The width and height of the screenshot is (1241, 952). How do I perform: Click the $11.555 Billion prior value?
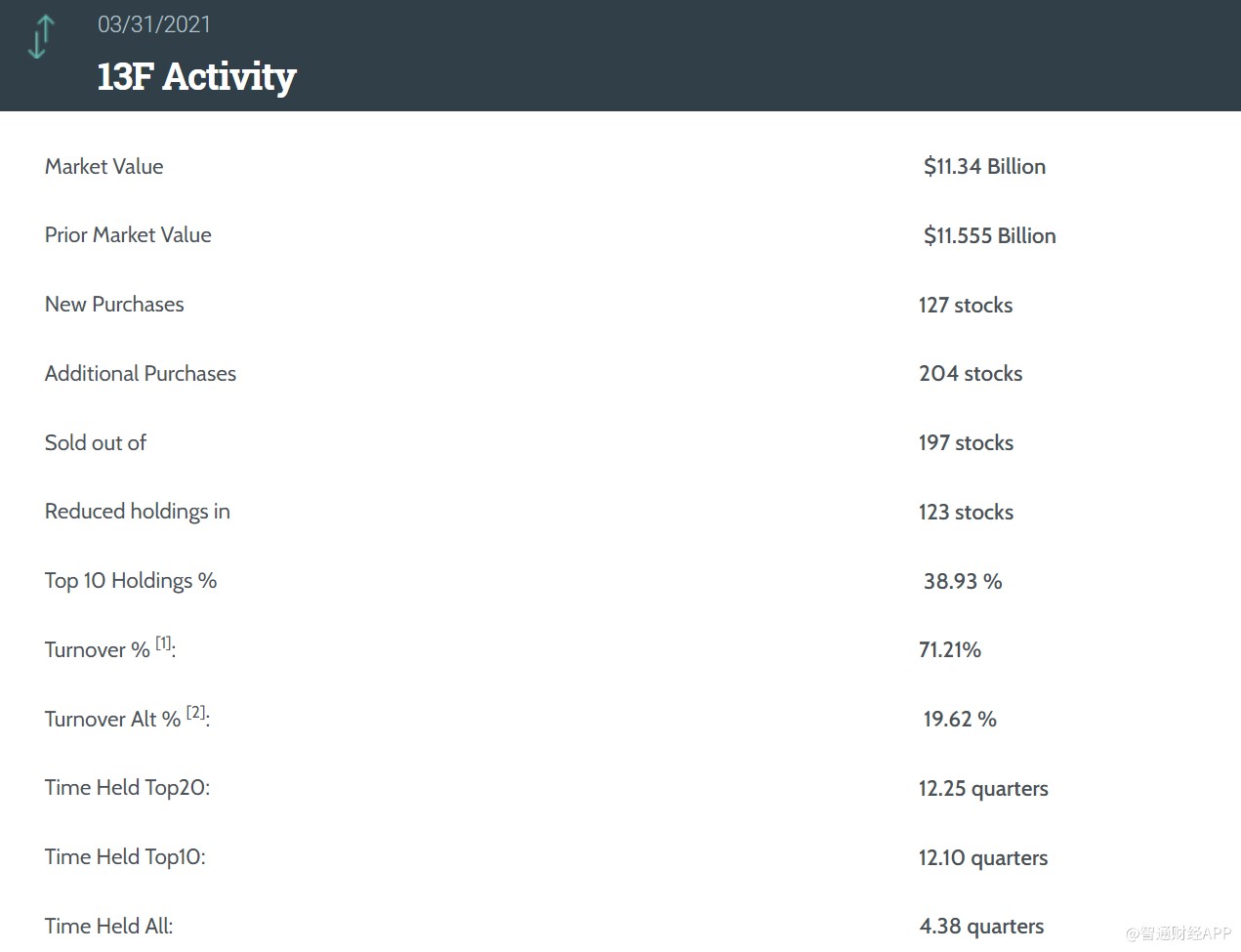989,236
